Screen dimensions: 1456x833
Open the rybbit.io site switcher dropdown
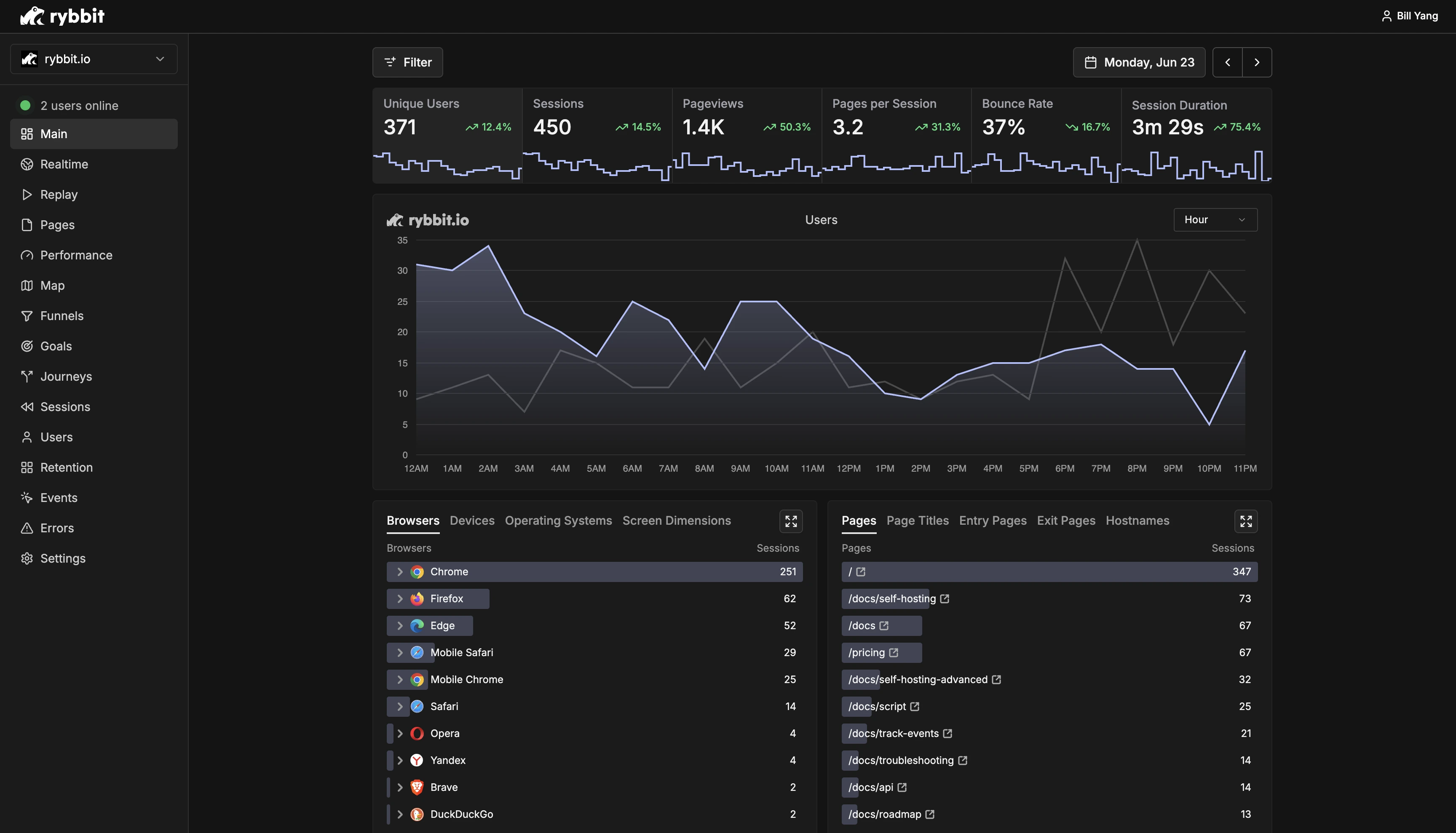pyautogui.click(x=94, y=59)
